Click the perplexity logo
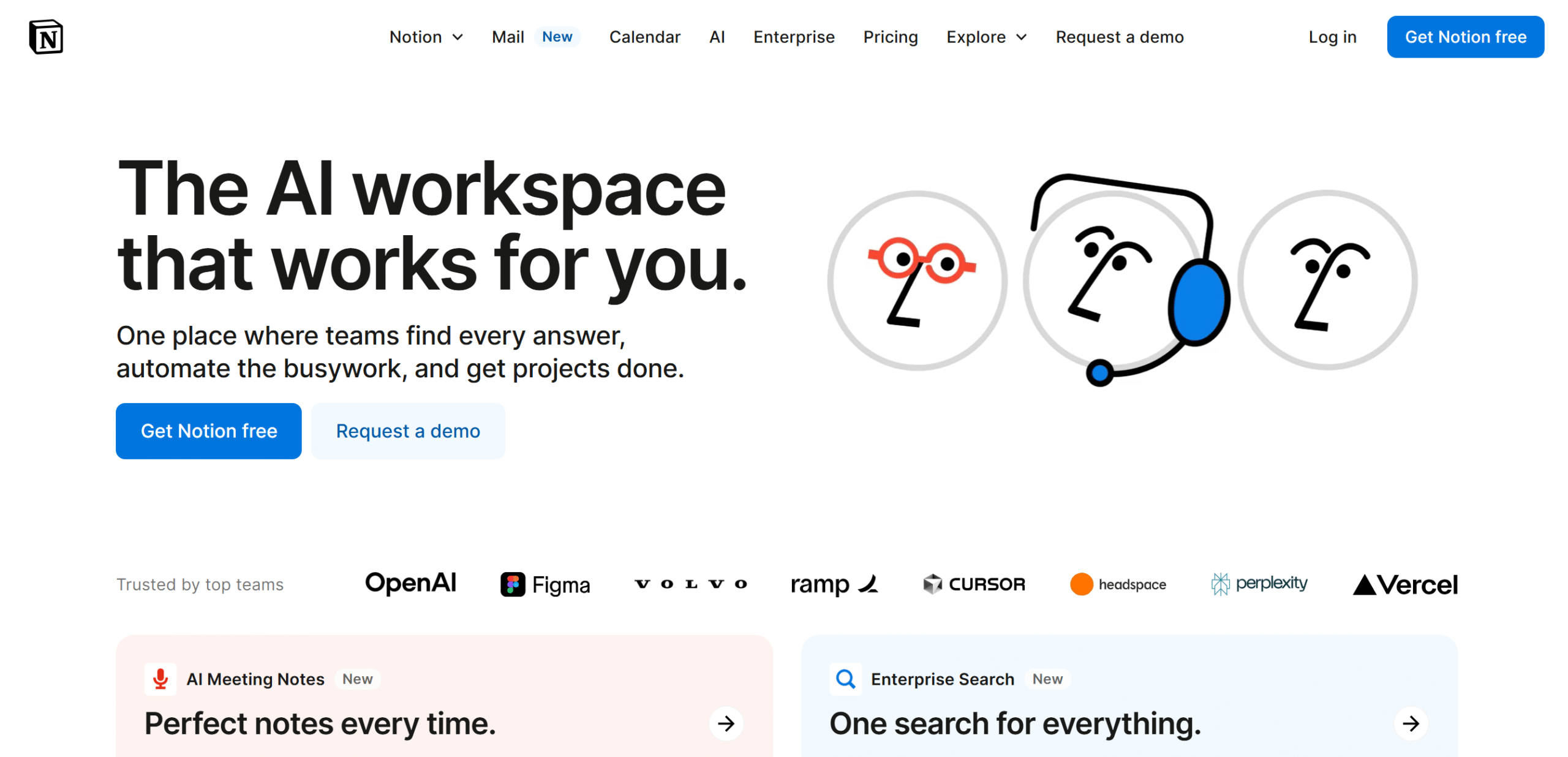 1259,584
